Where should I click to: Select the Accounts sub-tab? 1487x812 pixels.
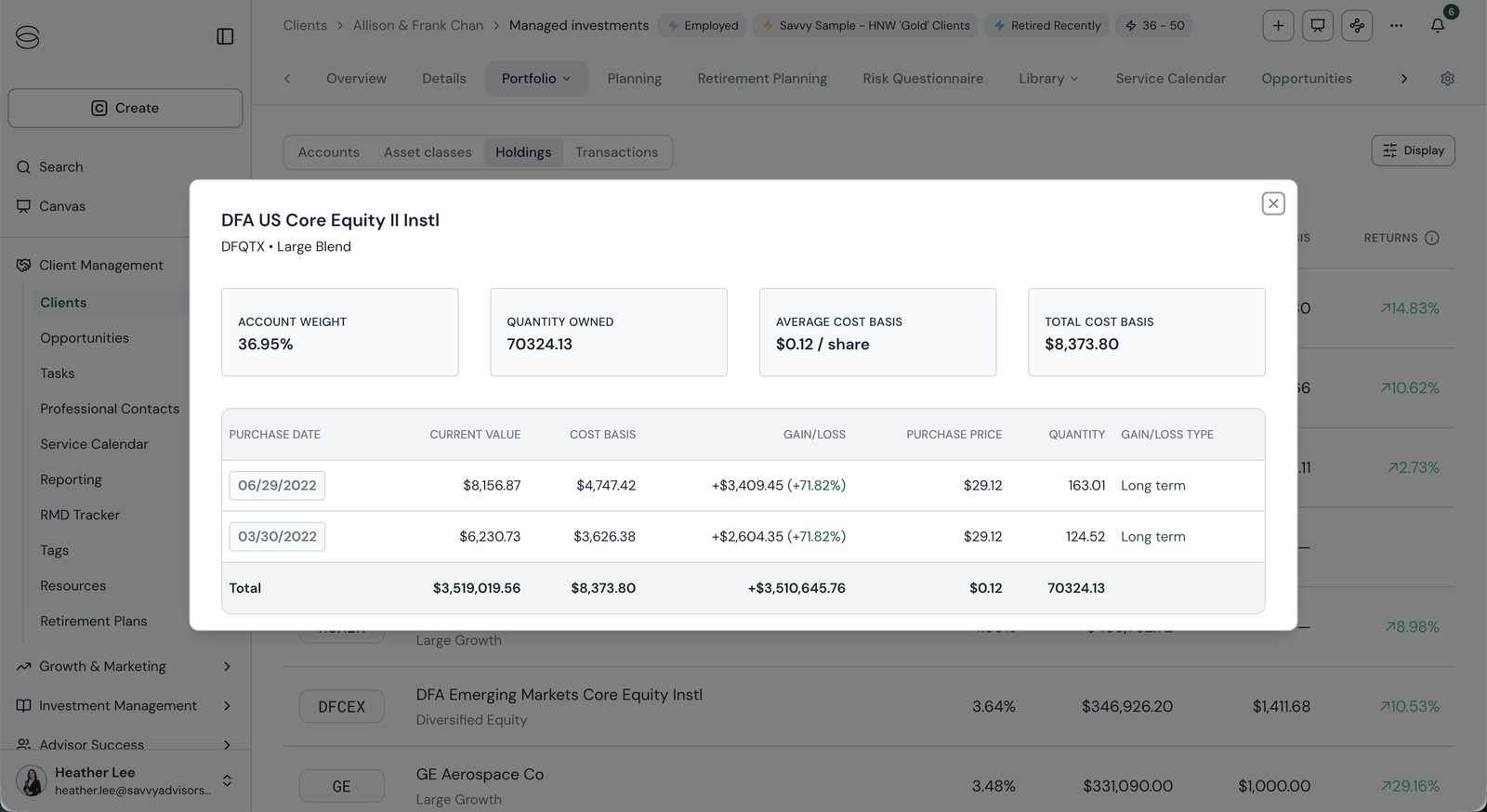pos(329,152)
